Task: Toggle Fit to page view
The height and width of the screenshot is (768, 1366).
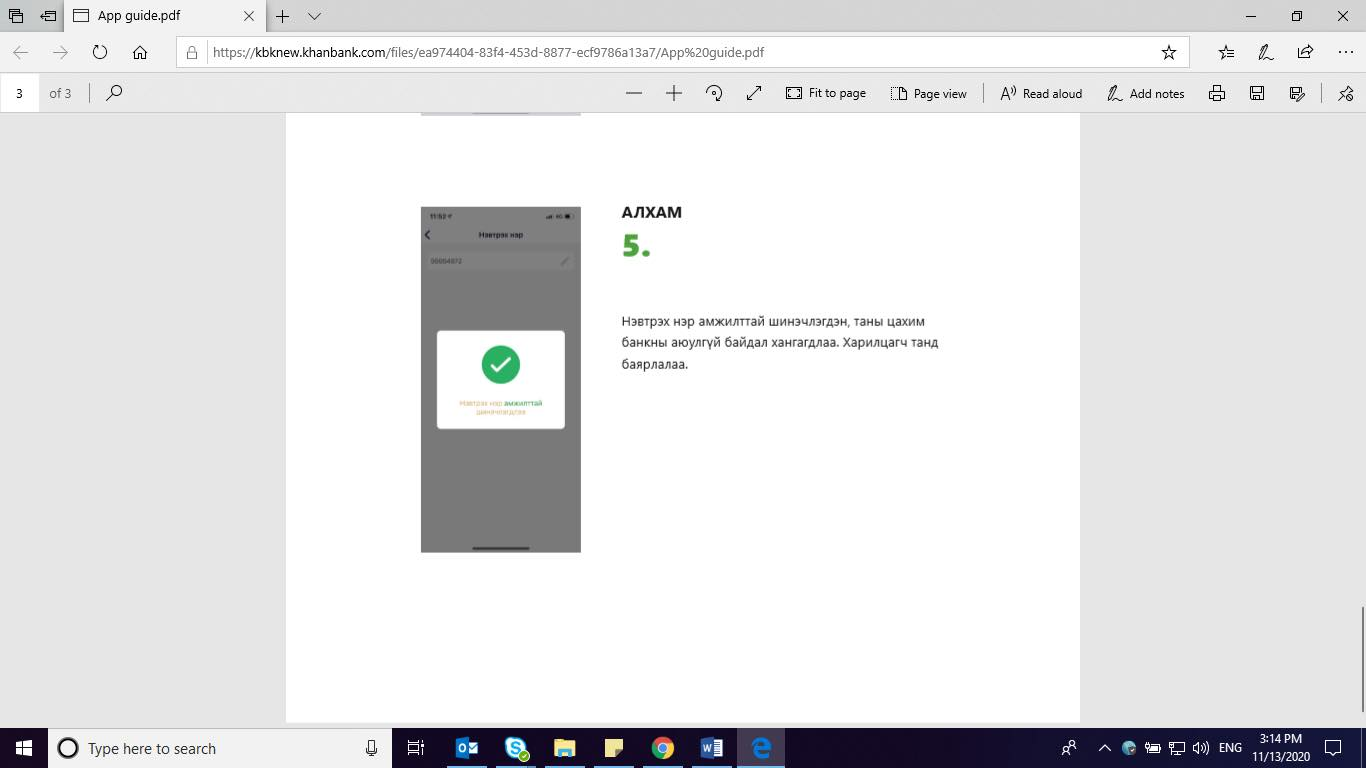Action: [826, 93]
